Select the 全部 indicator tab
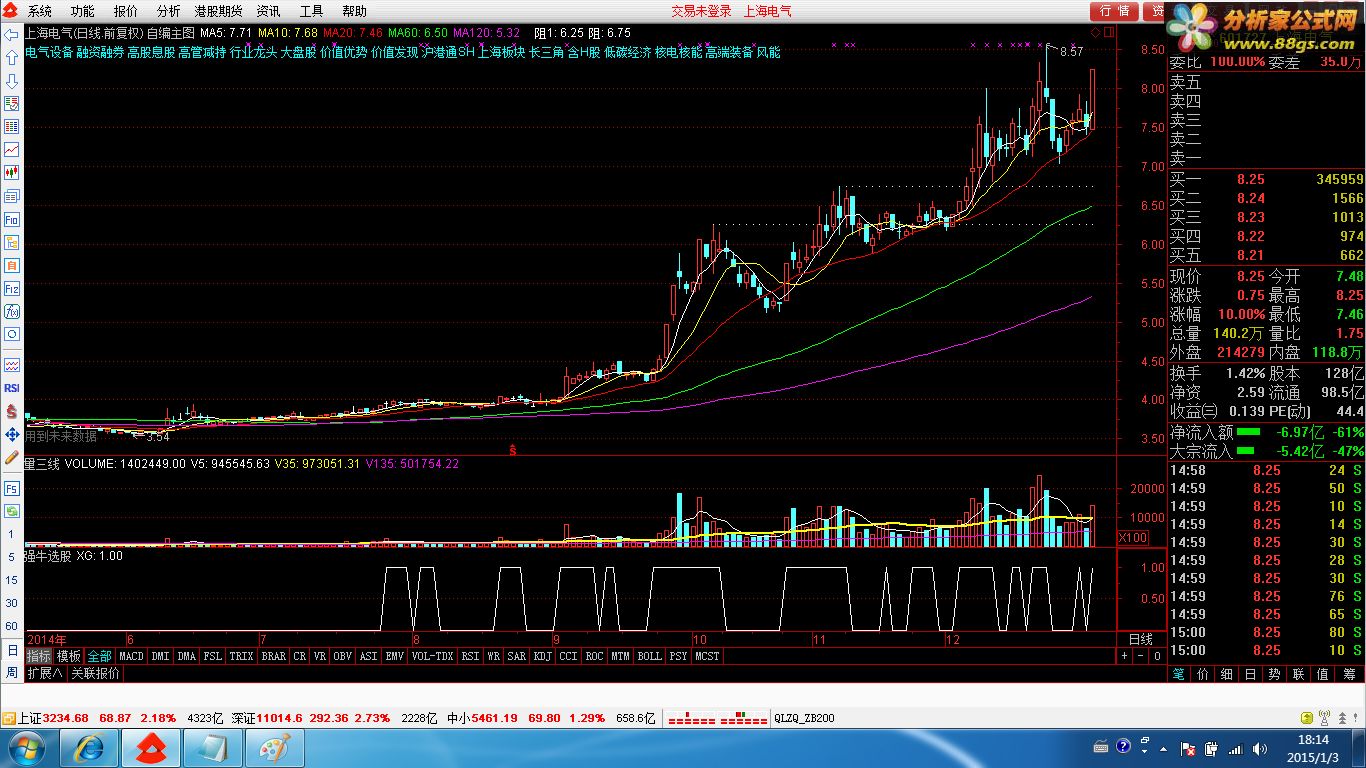This screenshot has height=768, width=1366. (99, 657)
